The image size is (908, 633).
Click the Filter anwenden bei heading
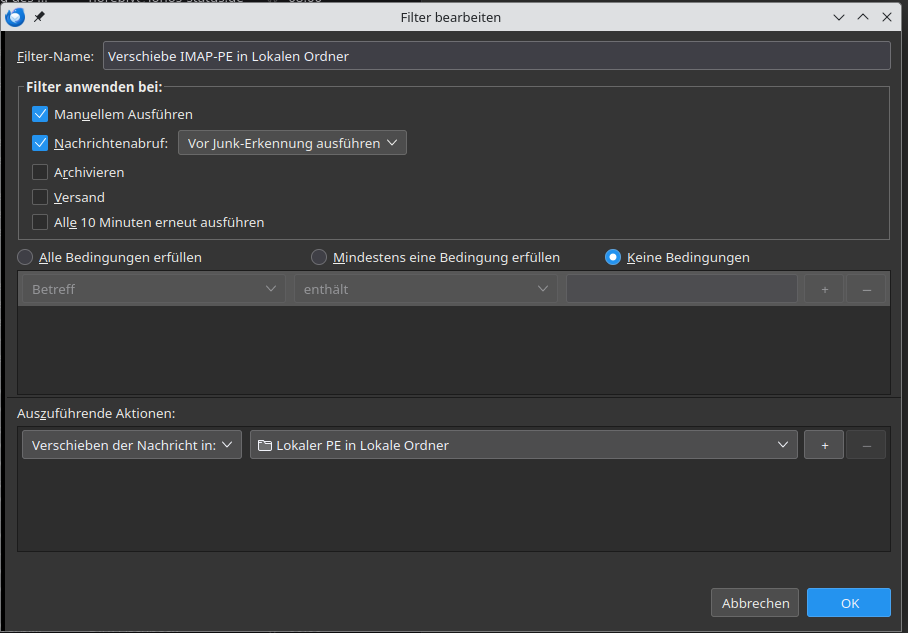point(94,87)
